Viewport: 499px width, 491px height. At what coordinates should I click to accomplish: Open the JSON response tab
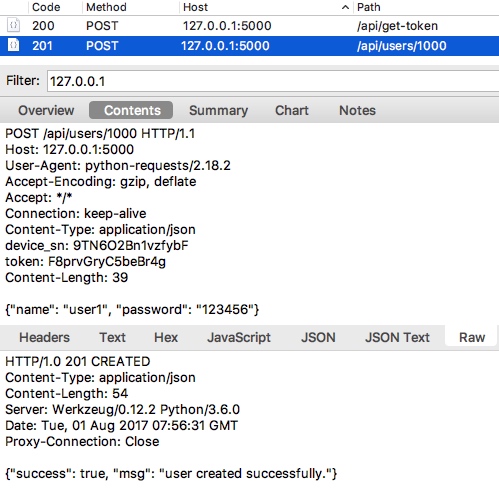point(318,337)
